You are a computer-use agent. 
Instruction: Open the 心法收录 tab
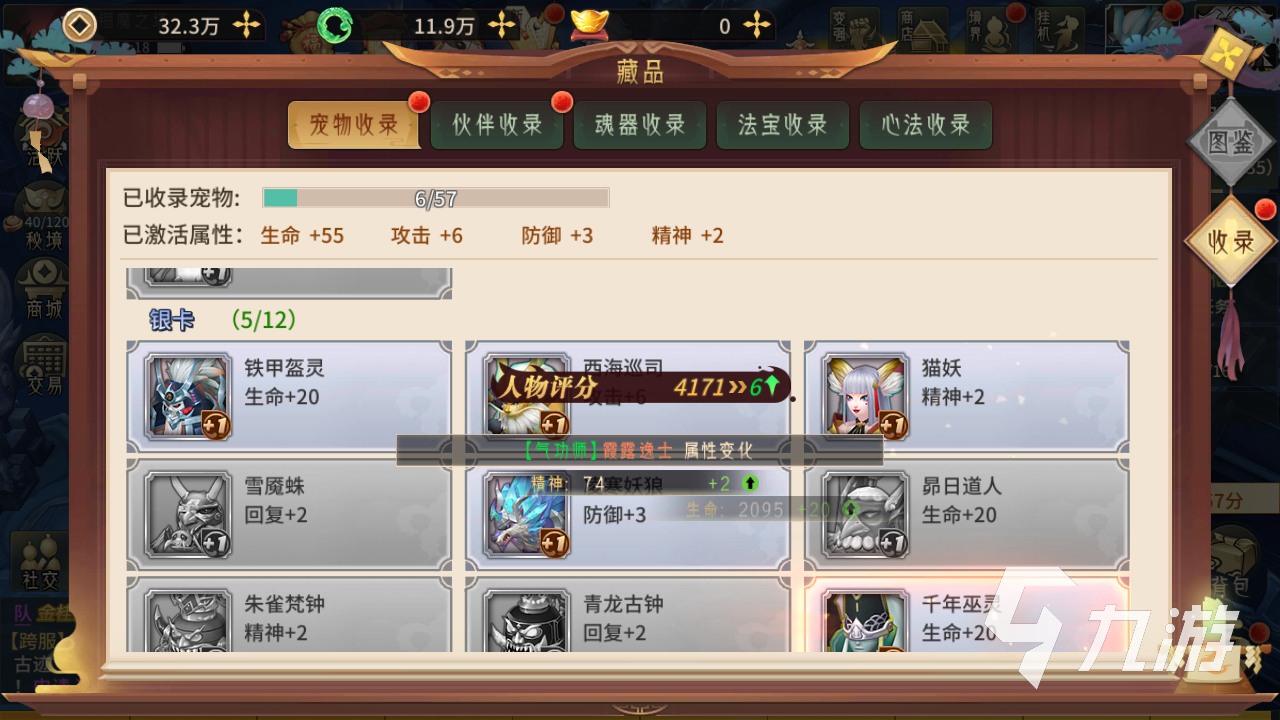(926, 125)
